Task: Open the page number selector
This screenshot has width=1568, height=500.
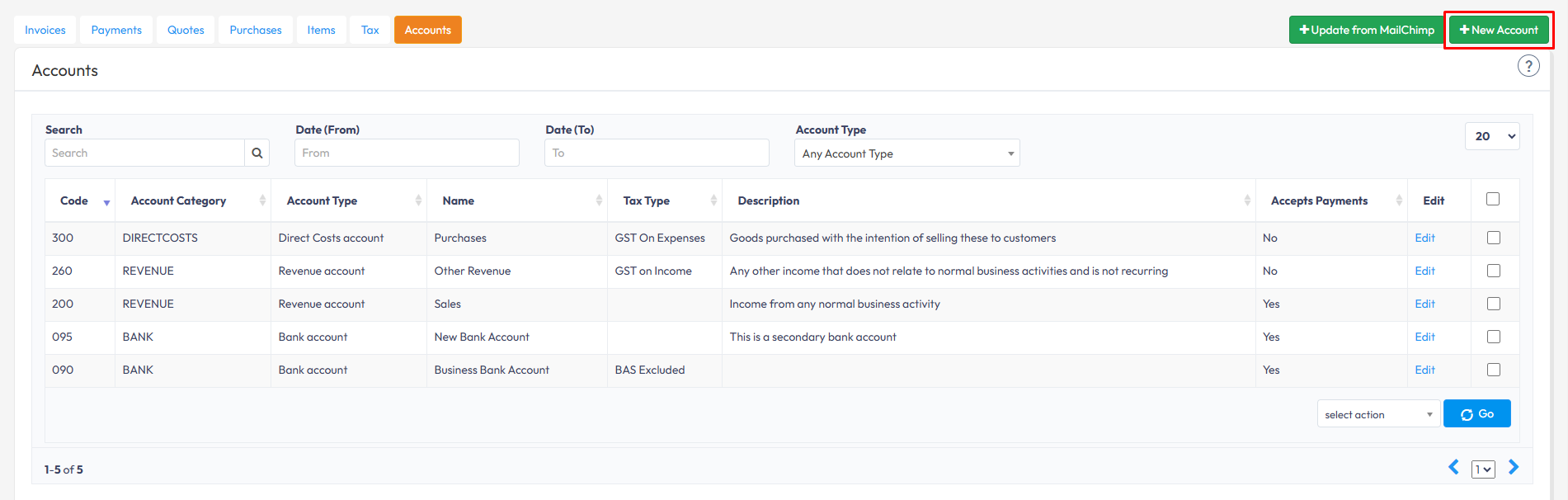Action: pos(1483,469)
